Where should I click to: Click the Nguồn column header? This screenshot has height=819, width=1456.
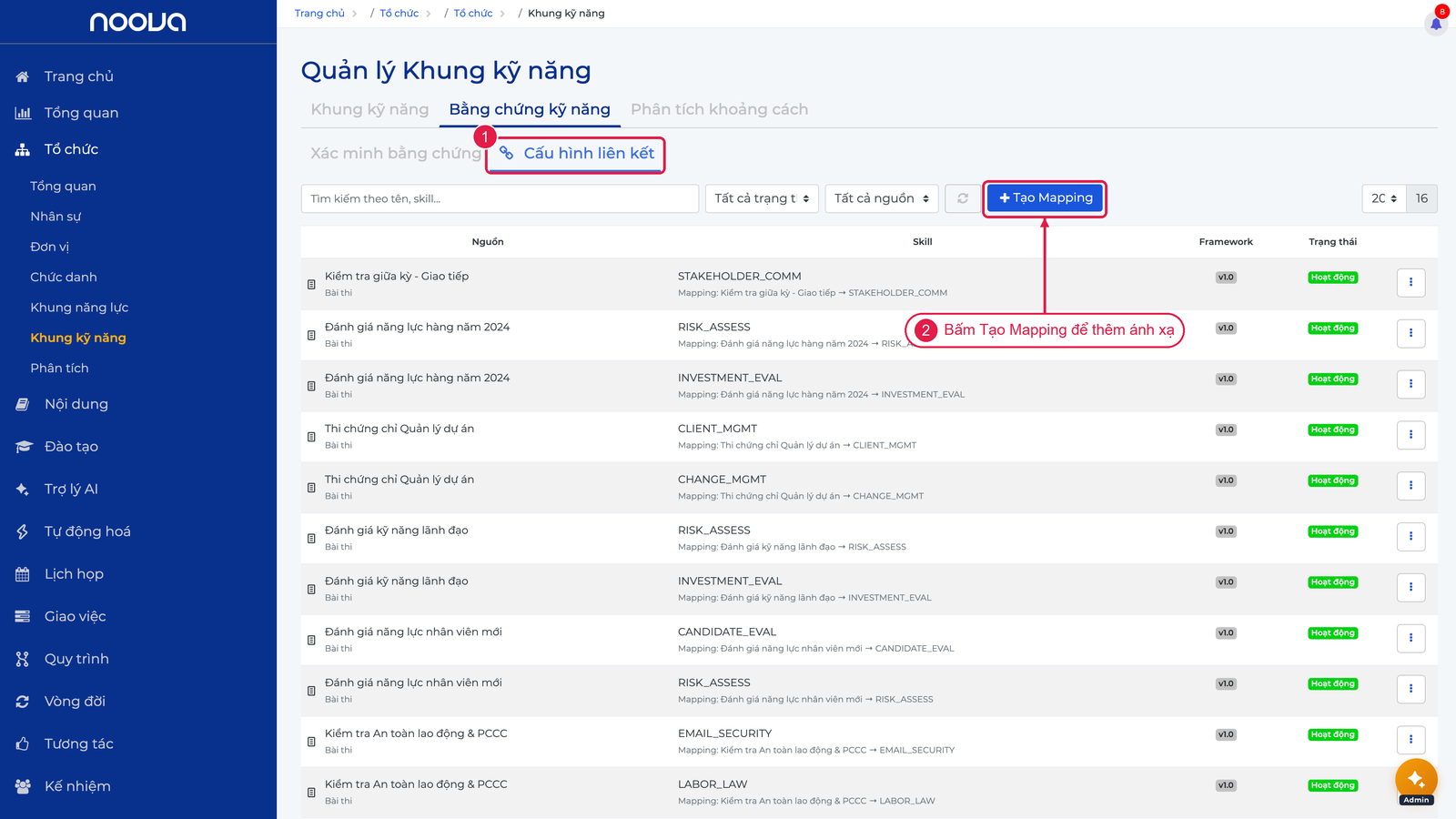coord(488,242)
